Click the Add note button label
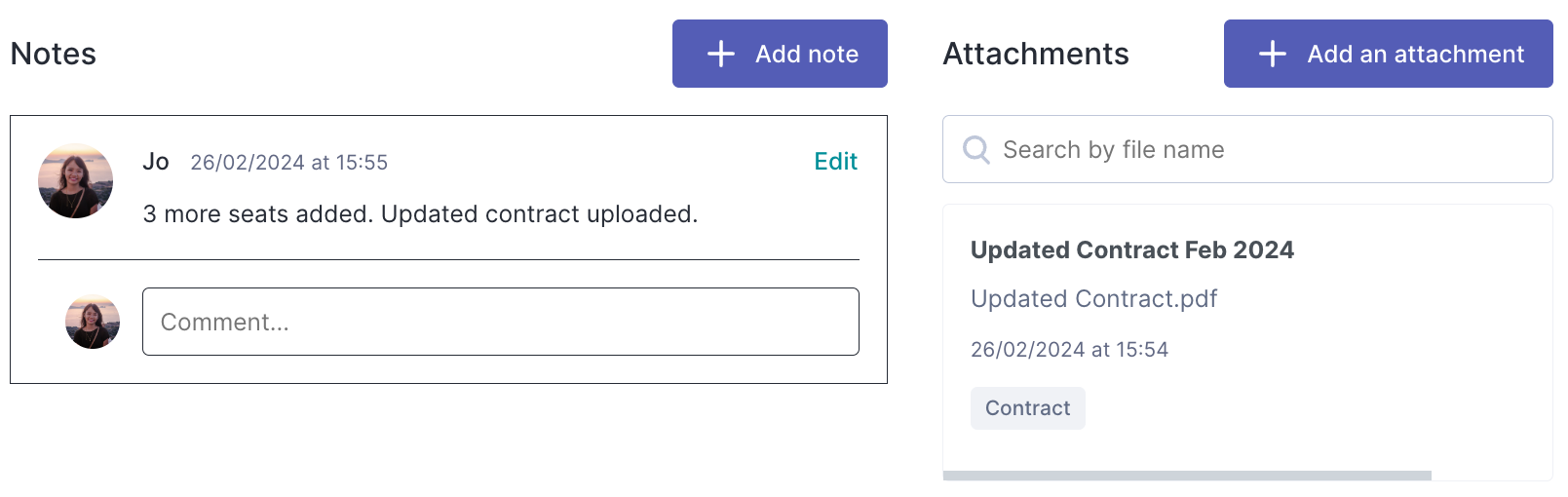This screenshot has height=497, width=1568. (807, 54)
